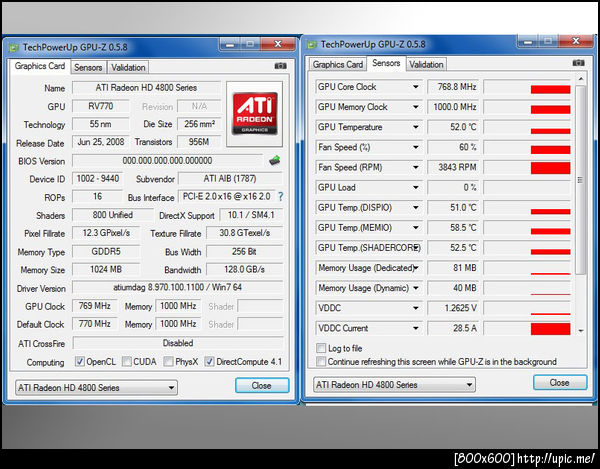Image resolution: width=600 pixels, height=469 pixels.
Task: Click the Bandwidth 128.0 GB/s value
Action: tap(245, 270)
